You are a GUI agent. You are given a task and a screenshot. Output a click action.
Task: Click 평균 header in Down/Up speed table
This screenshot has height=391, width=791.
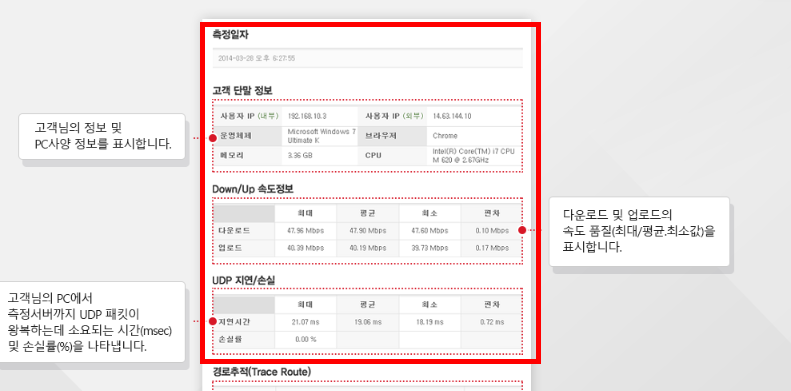pos(367,213)
